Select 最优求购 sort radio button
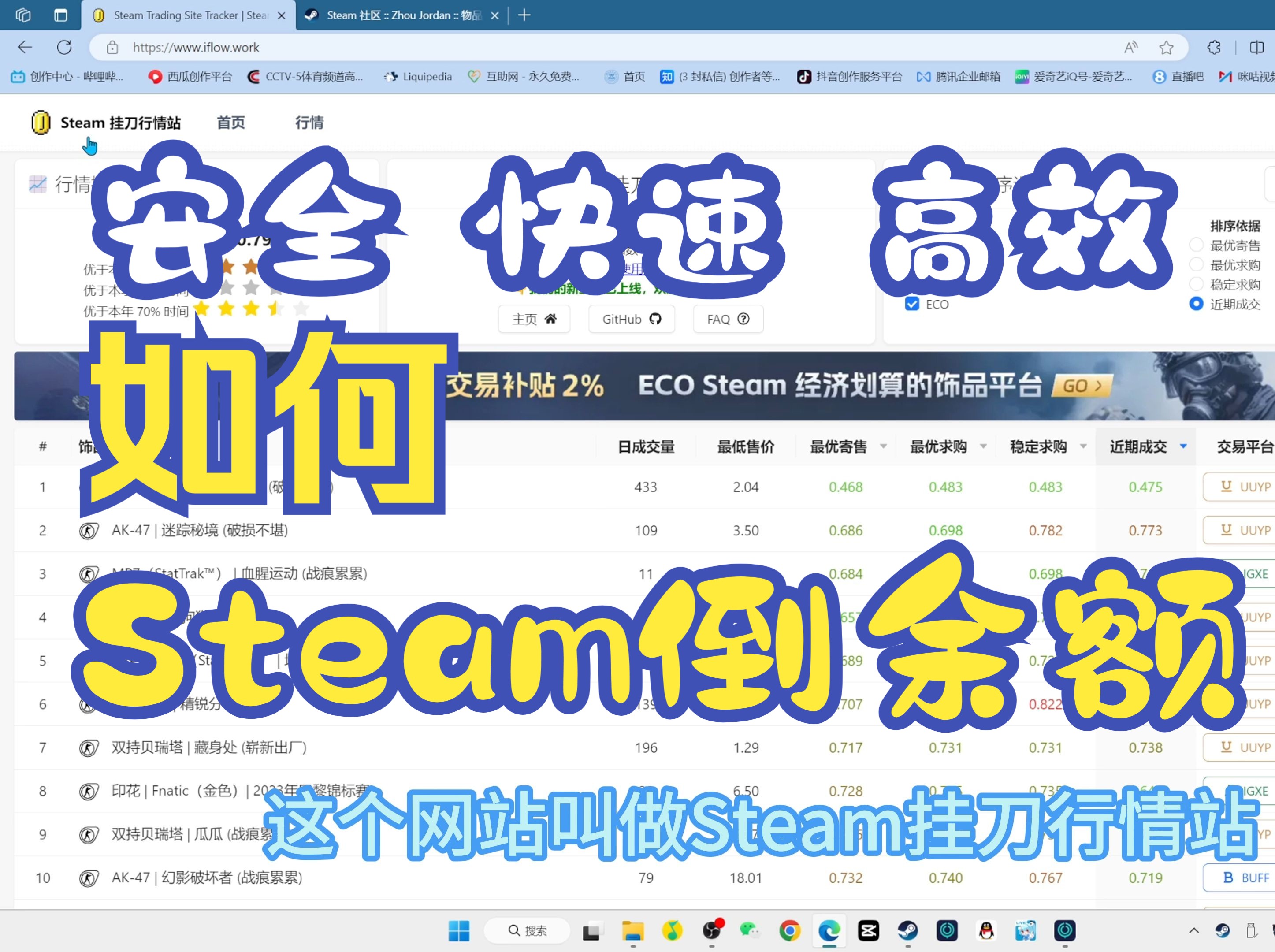 click(1196, 264)
